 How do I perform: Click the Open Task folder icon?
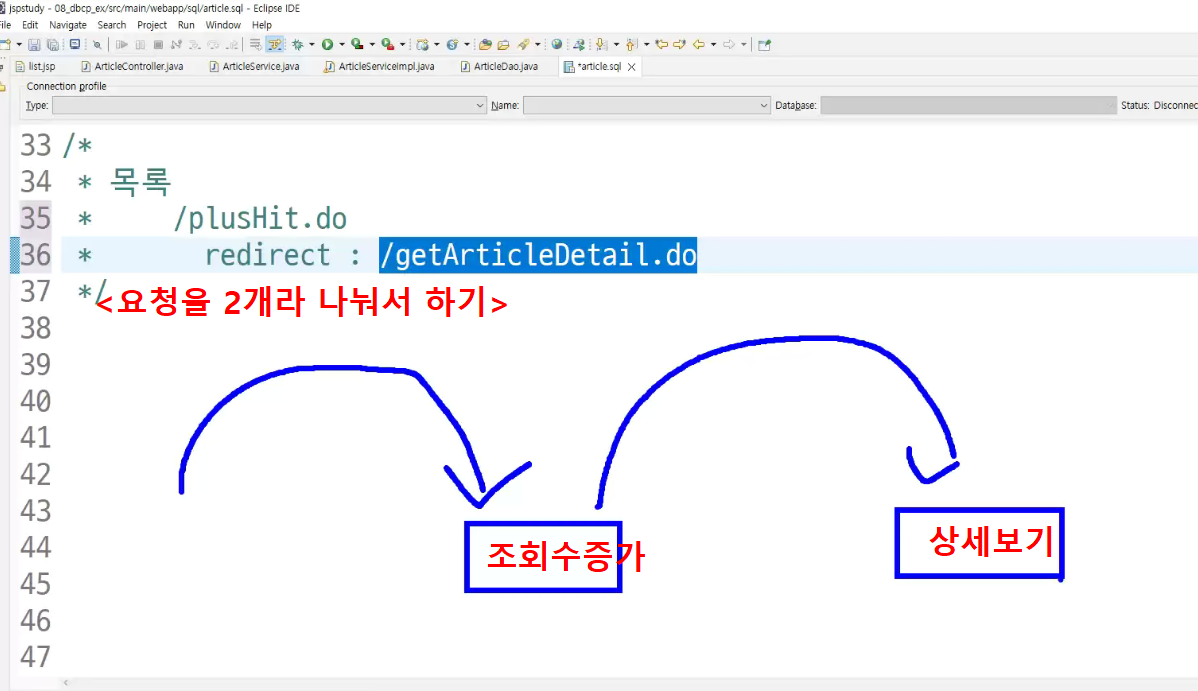[x=503, y=44]
